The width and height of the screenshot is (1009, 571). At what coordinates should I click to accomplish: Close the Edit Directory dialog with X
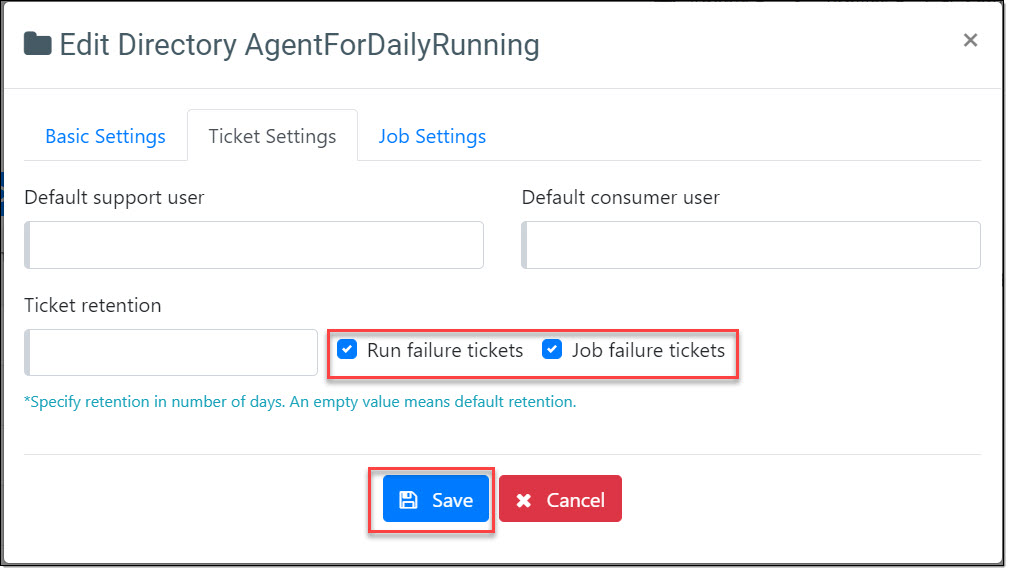pos(969,40)
